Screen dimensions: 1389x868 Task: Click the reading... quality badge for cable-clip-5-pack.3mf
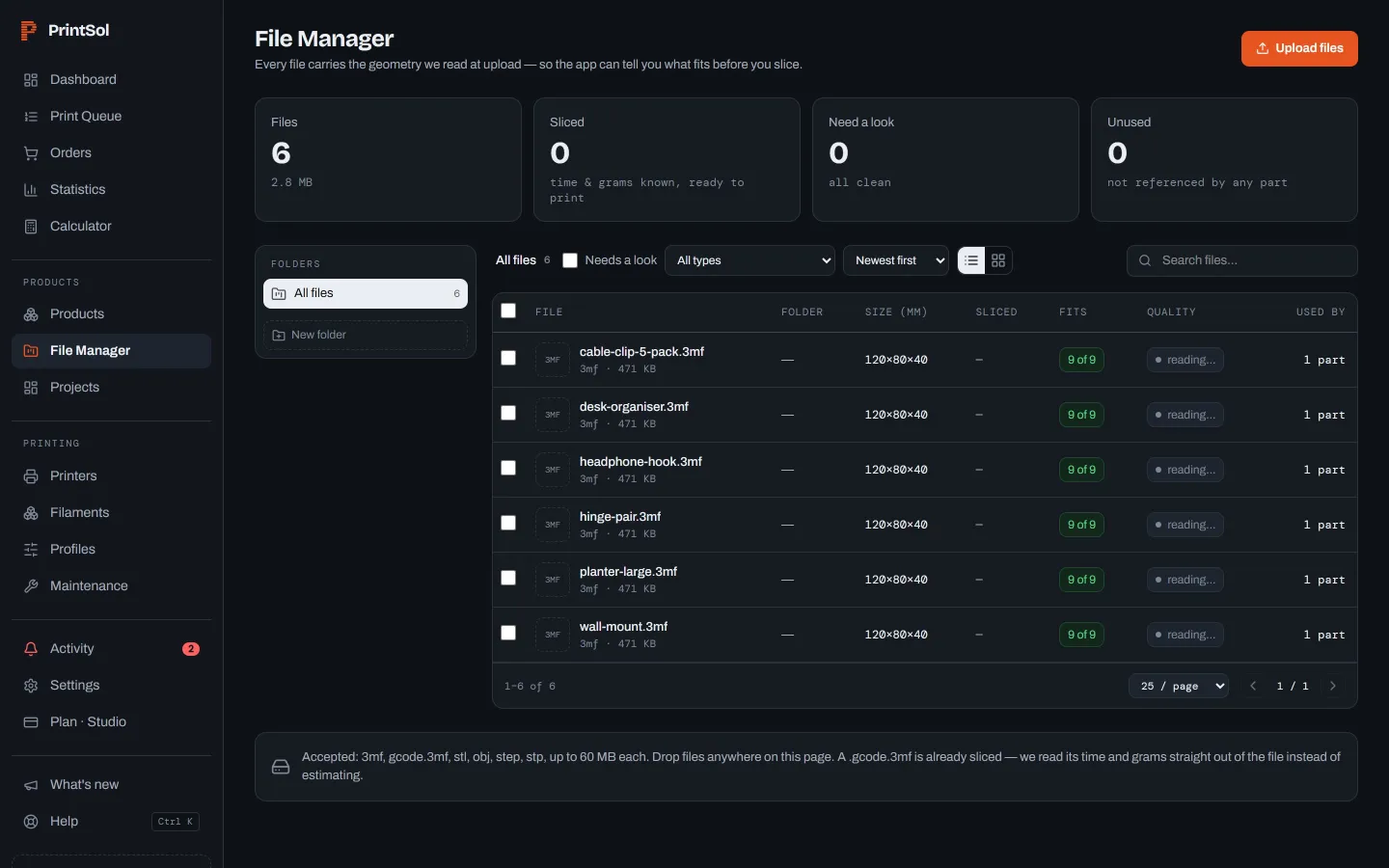pos(1185,360)
